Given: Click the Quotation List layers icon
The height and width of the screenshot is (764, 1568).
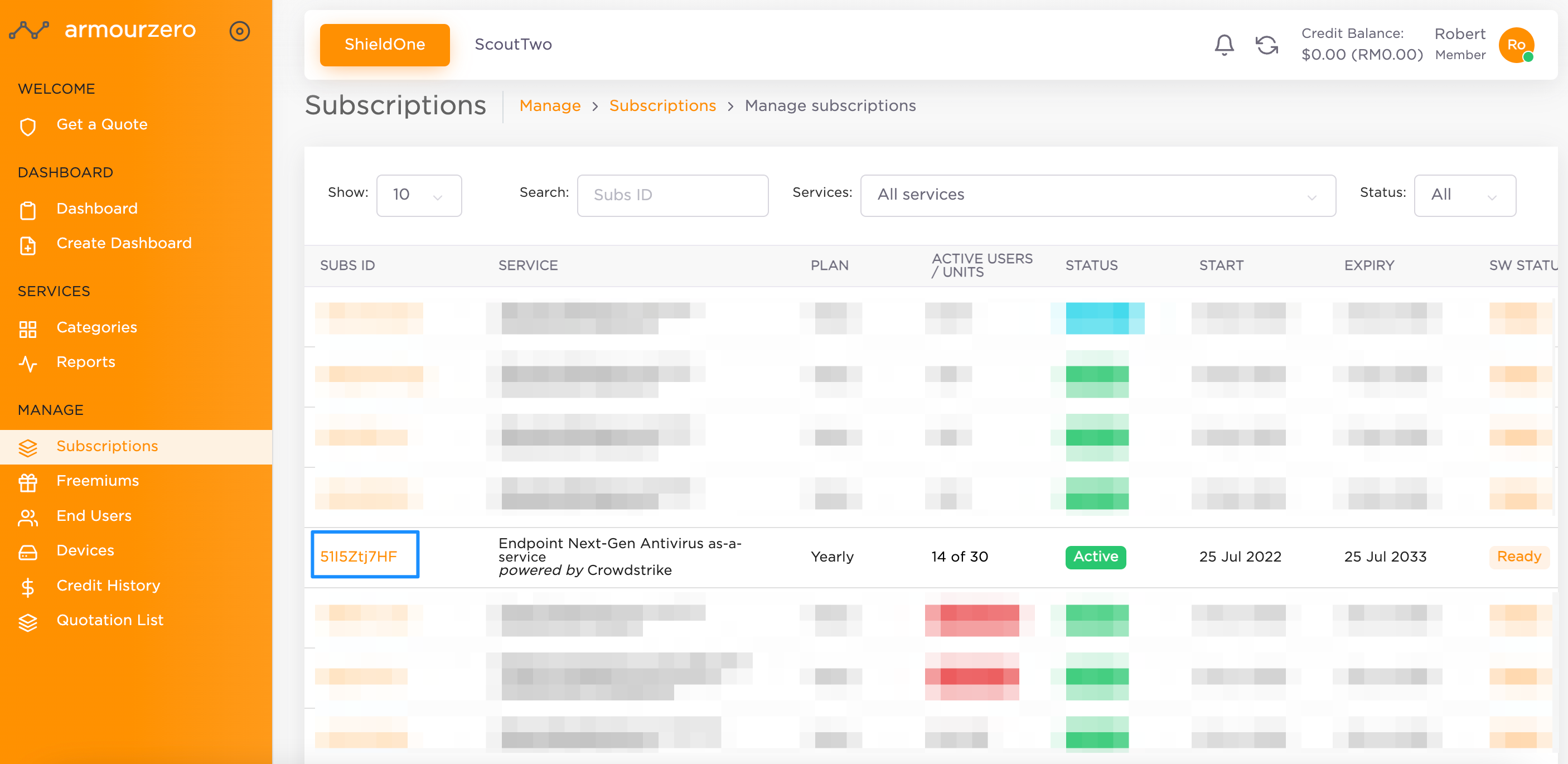Looking at the screenshot, I should tap(28, 622).
